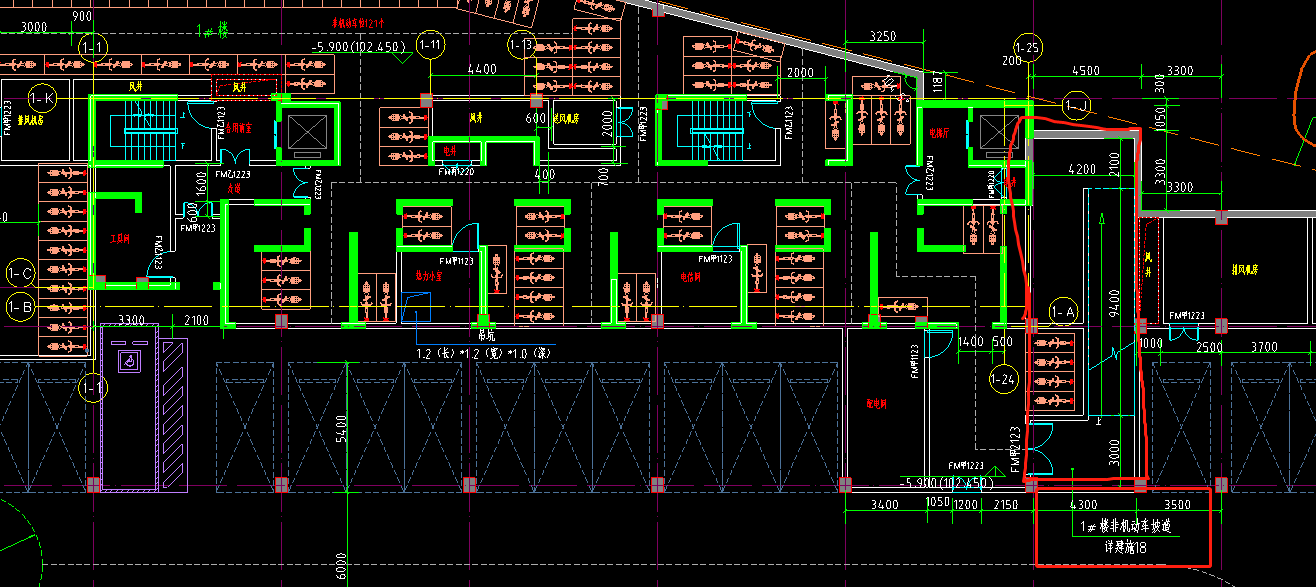Viewport: 1316px width, 587px height.
Task: Select grid axis bubble 1-J
Action: click(1077, 105)
